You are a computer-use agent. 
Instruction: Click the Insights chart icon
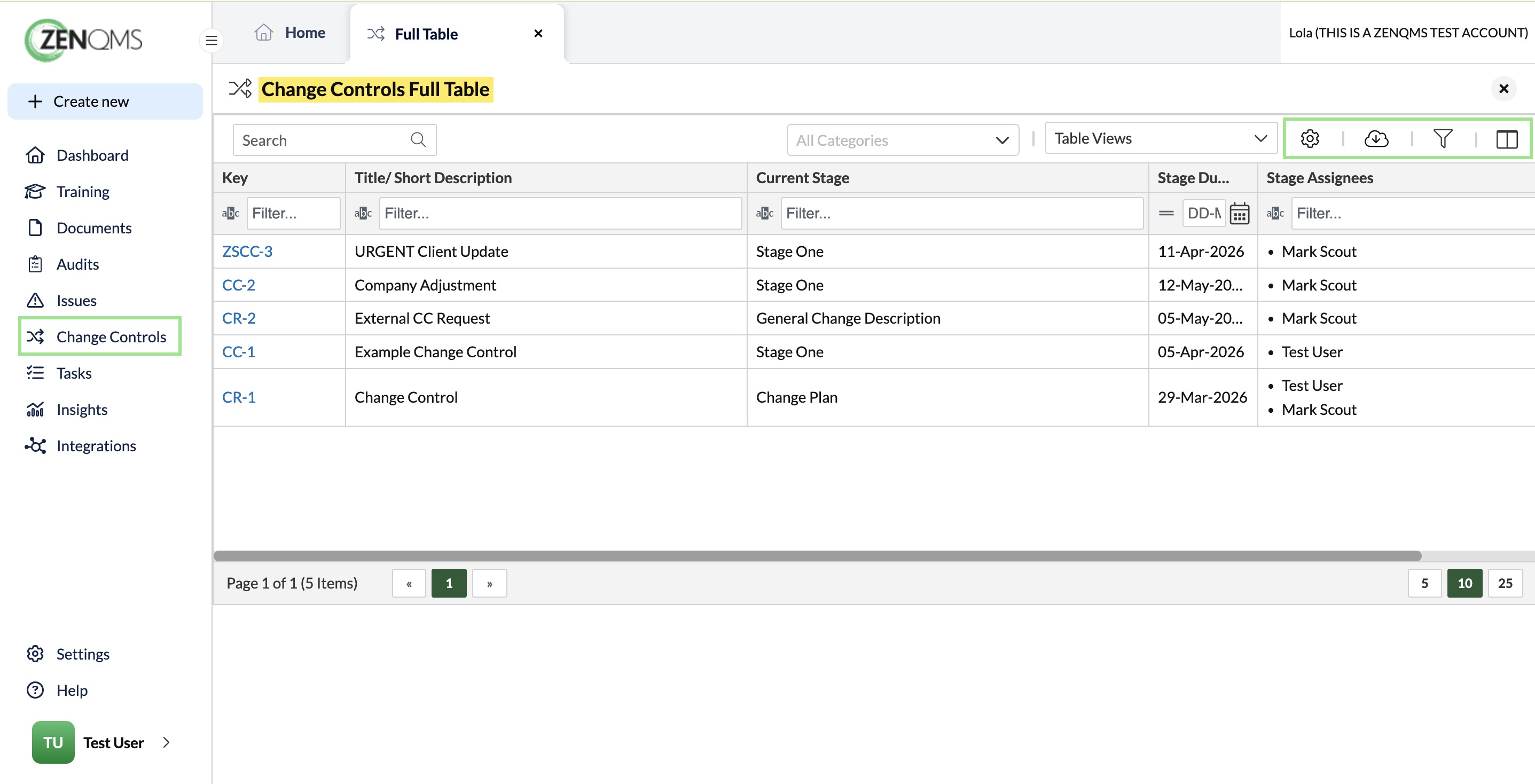35,409
